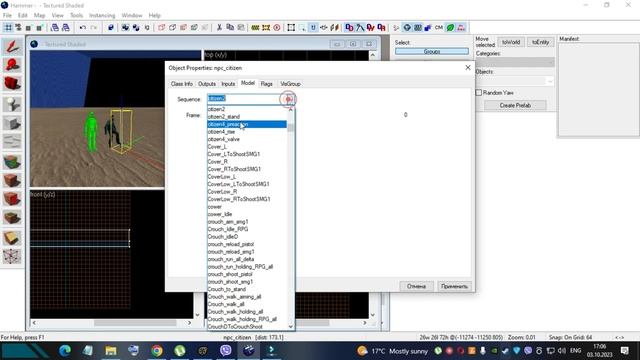The image size is (640, 360).
Task: Toggle the 2D grid display
Action: coord(8,28)
